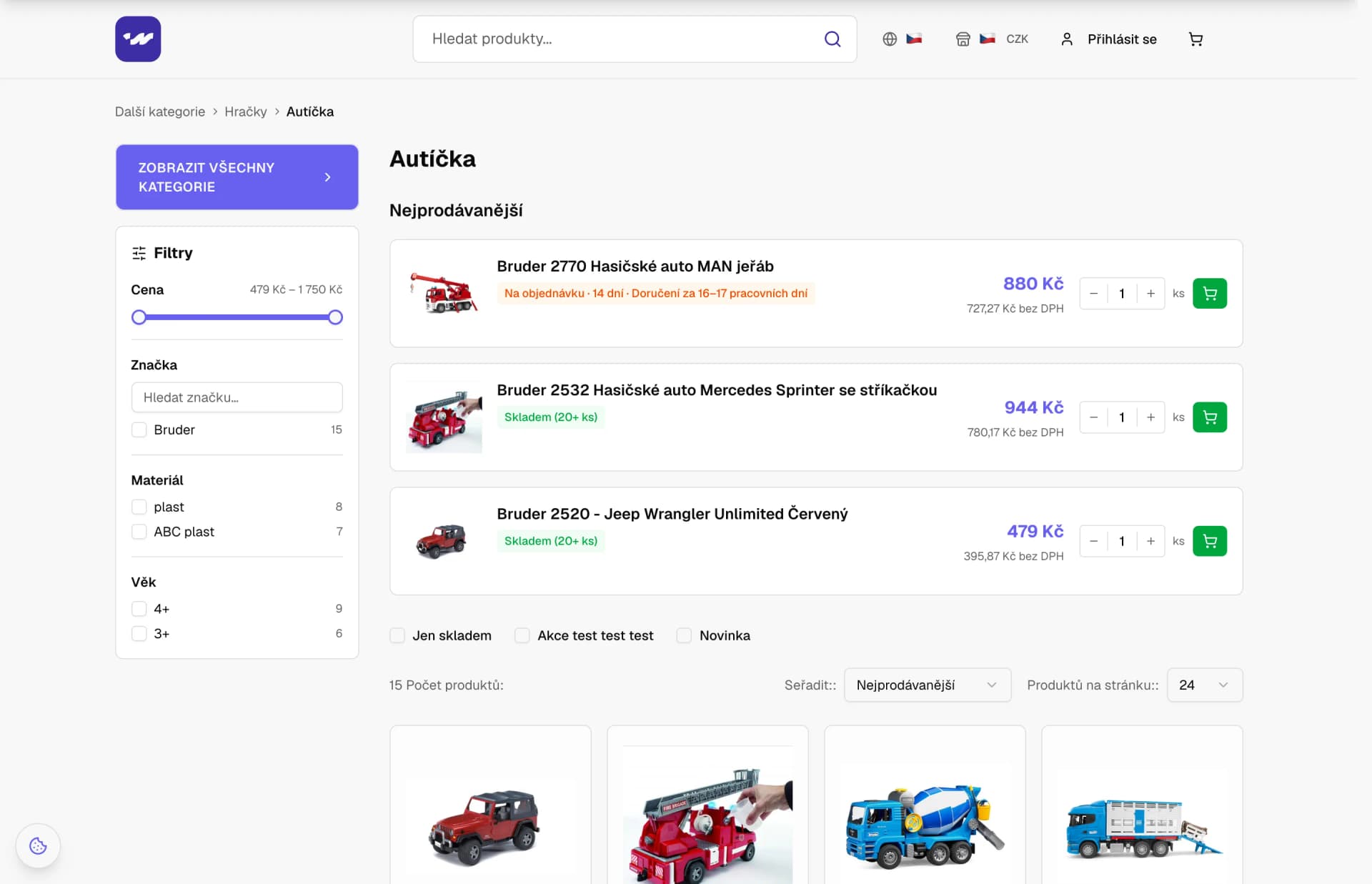Image resolution: width=1372 pixels, height=884 pixels.
Task: Click Přihlásit se link
Action: pos(1122,39)
